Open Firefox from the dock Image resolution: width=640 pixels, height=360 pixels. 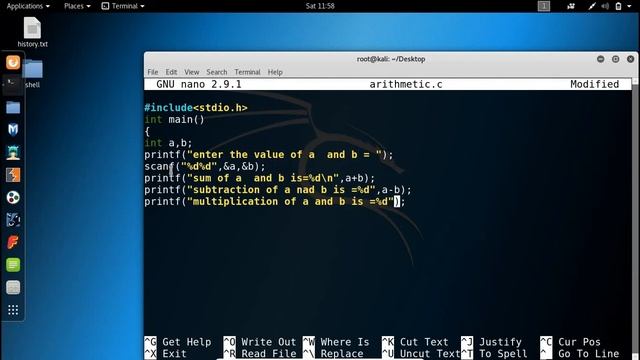point(13,62)
